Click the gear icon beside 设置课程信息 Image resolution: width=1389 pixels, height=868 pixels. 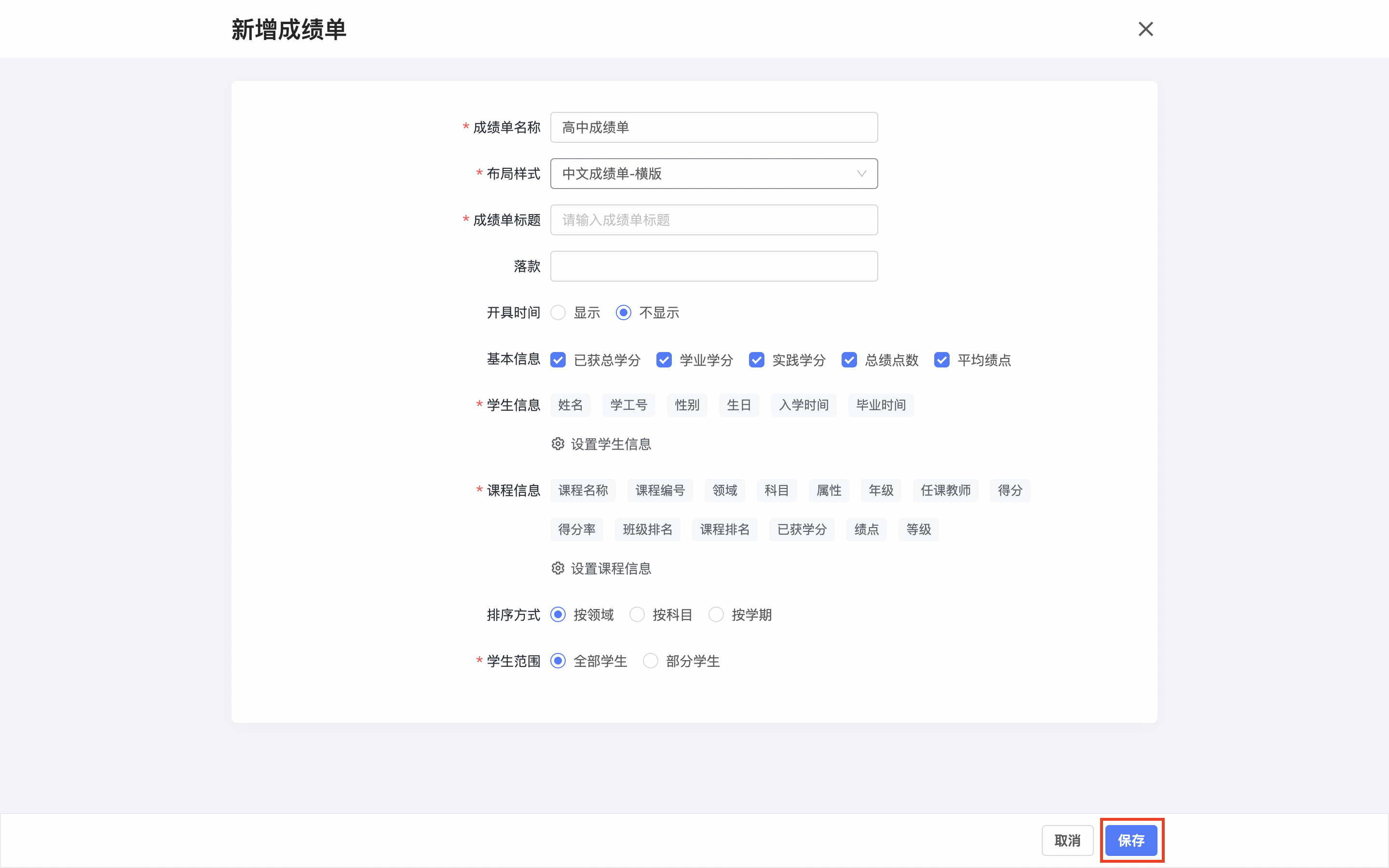click(x=558, y=569)
